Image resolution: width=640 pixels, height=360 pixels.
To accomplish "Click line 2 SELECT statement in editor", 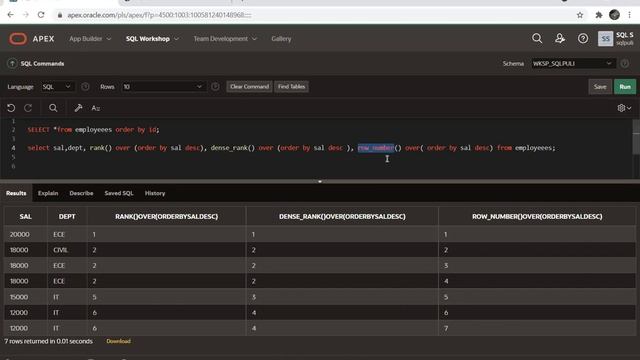I will point(93,130).
